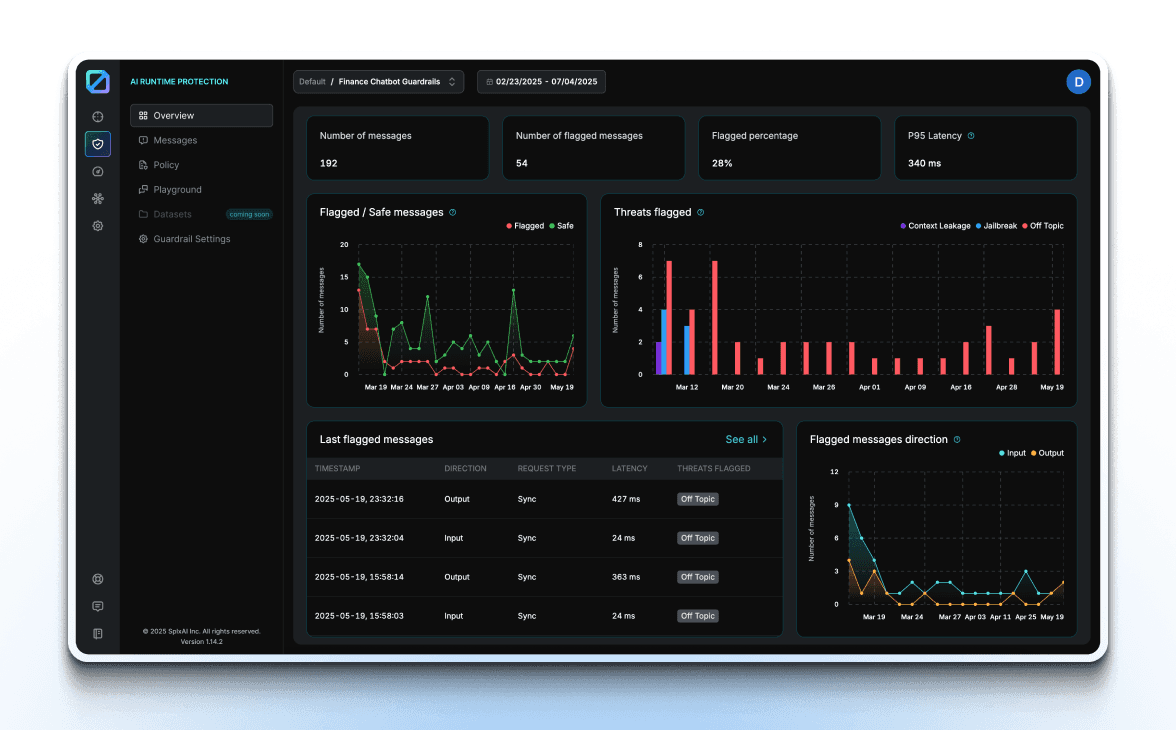Click Off Topic badge in the 23:32:16 row
Image resolution: width=1176 pixels, height=730 pixels.
coord(698,499)
